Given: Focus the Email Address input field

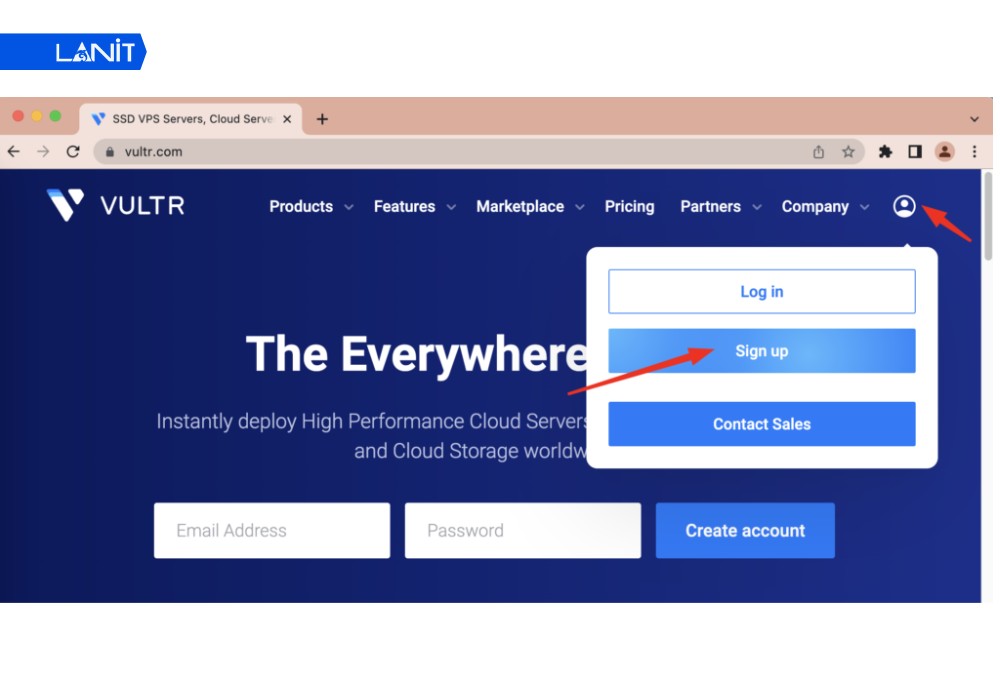Looking at the screenshot, I should point(271,531).
